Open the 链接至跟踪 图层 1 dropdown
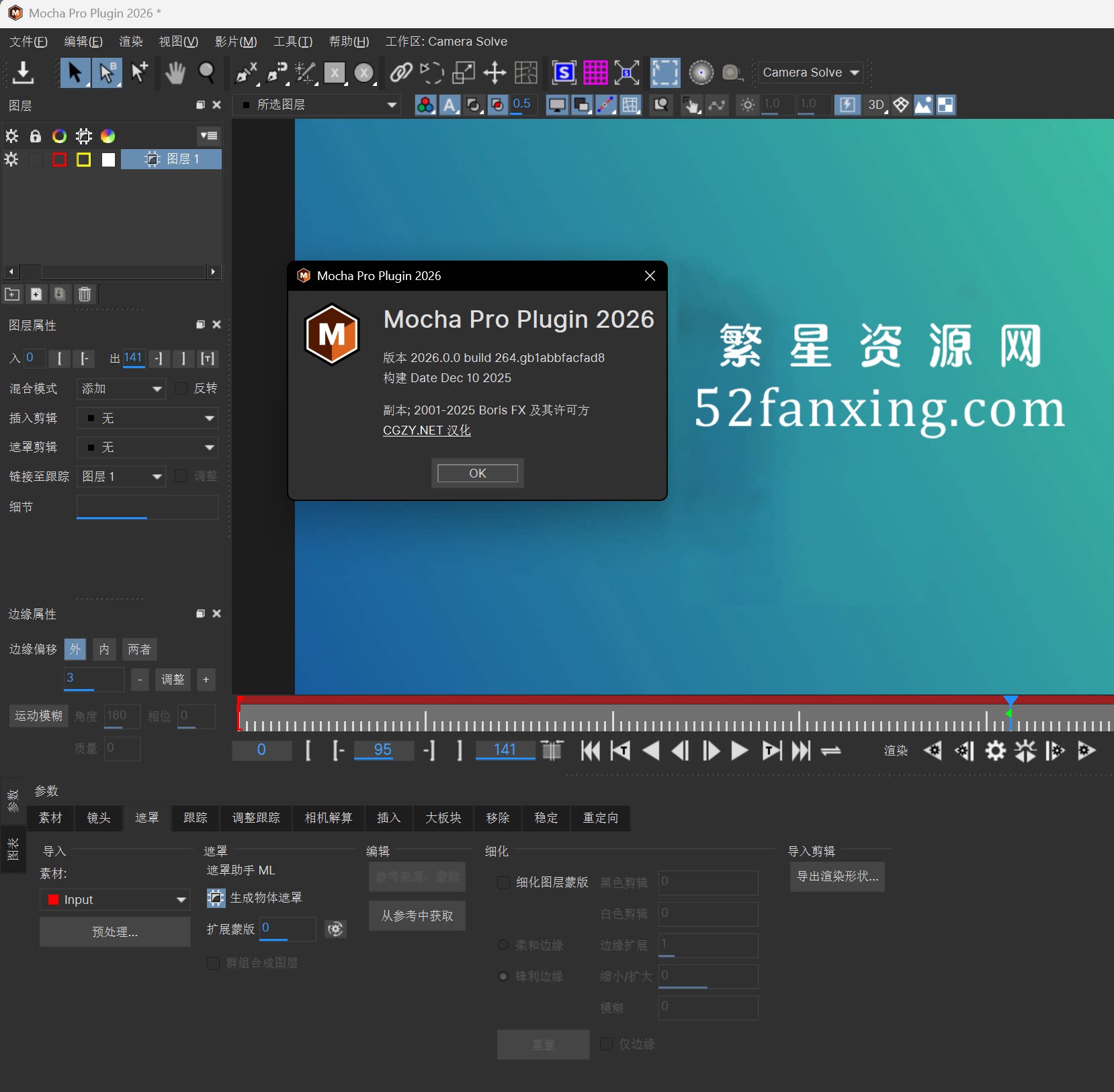 click(121, 476)
